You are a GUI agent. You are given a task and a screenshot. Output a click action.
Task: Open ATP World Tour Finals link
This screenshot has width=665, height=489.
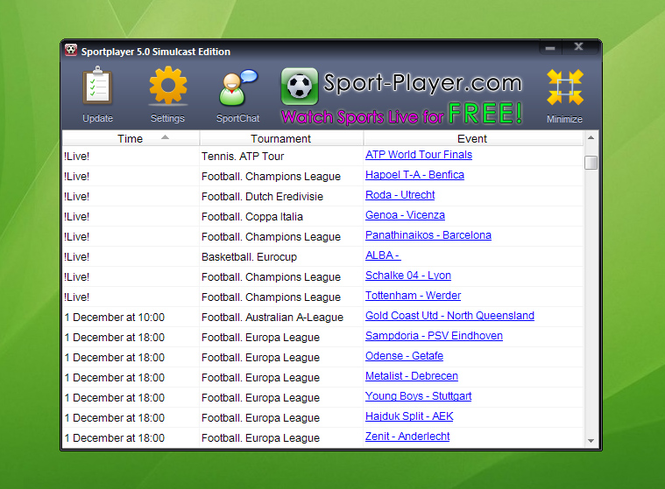click(x=419, y=155)
